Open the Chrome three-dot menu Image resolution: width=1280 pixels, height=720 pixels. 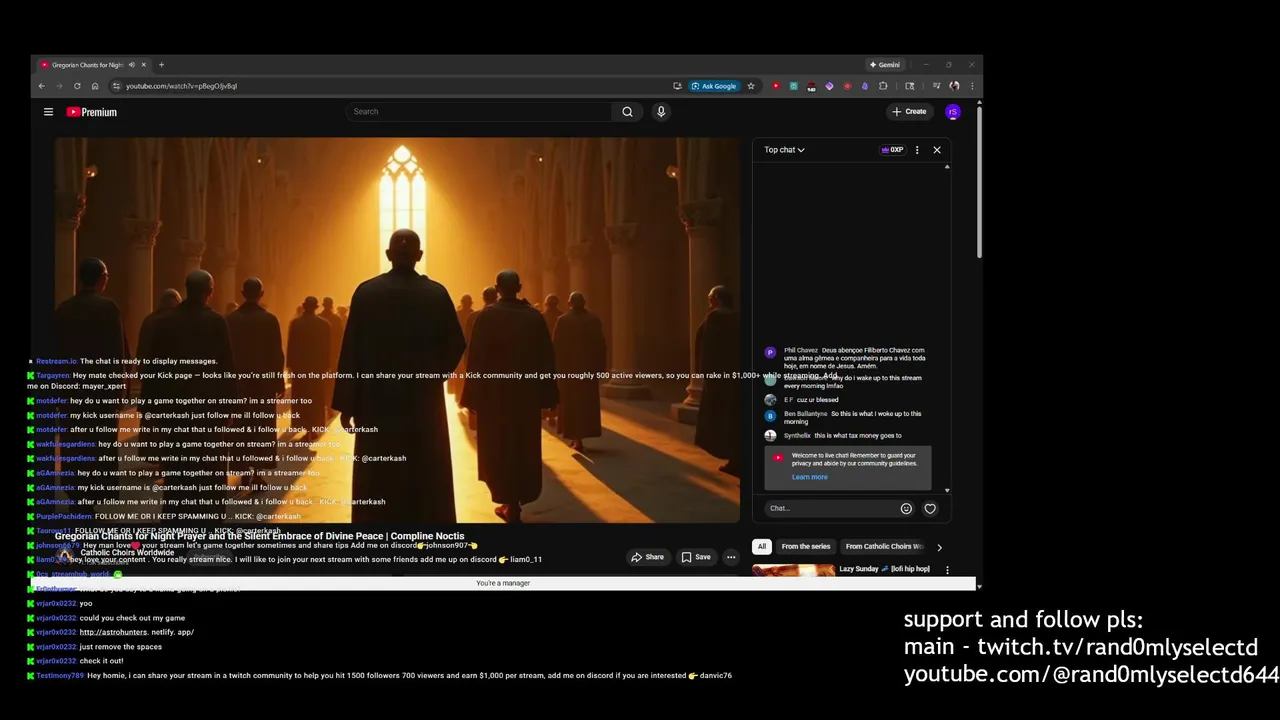click(972, 86)
